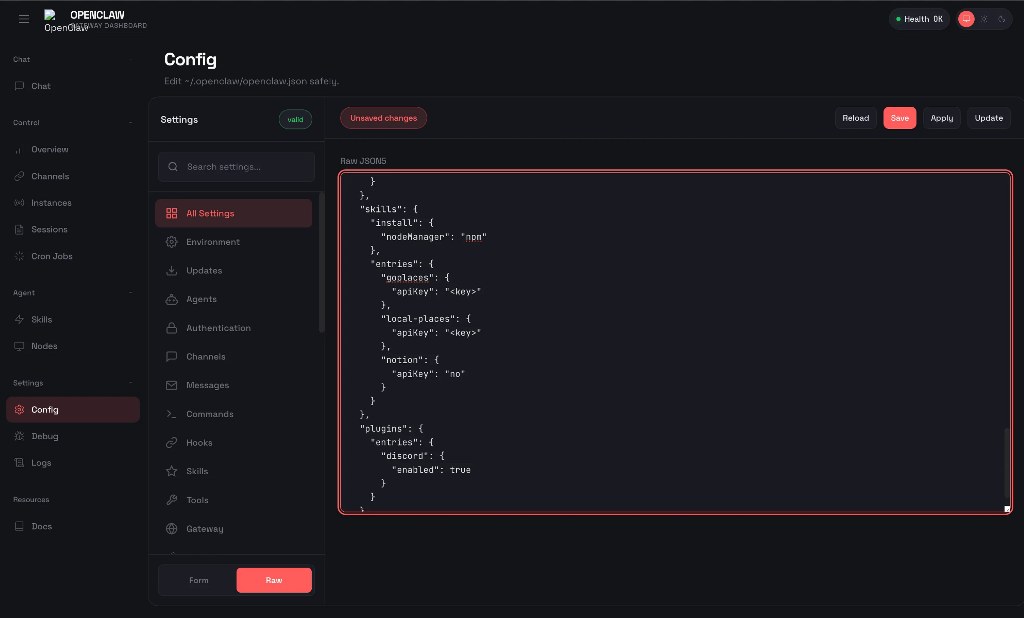
Task: Click the JSON editor vertical scrollbar
Action: coord(1006,463)
